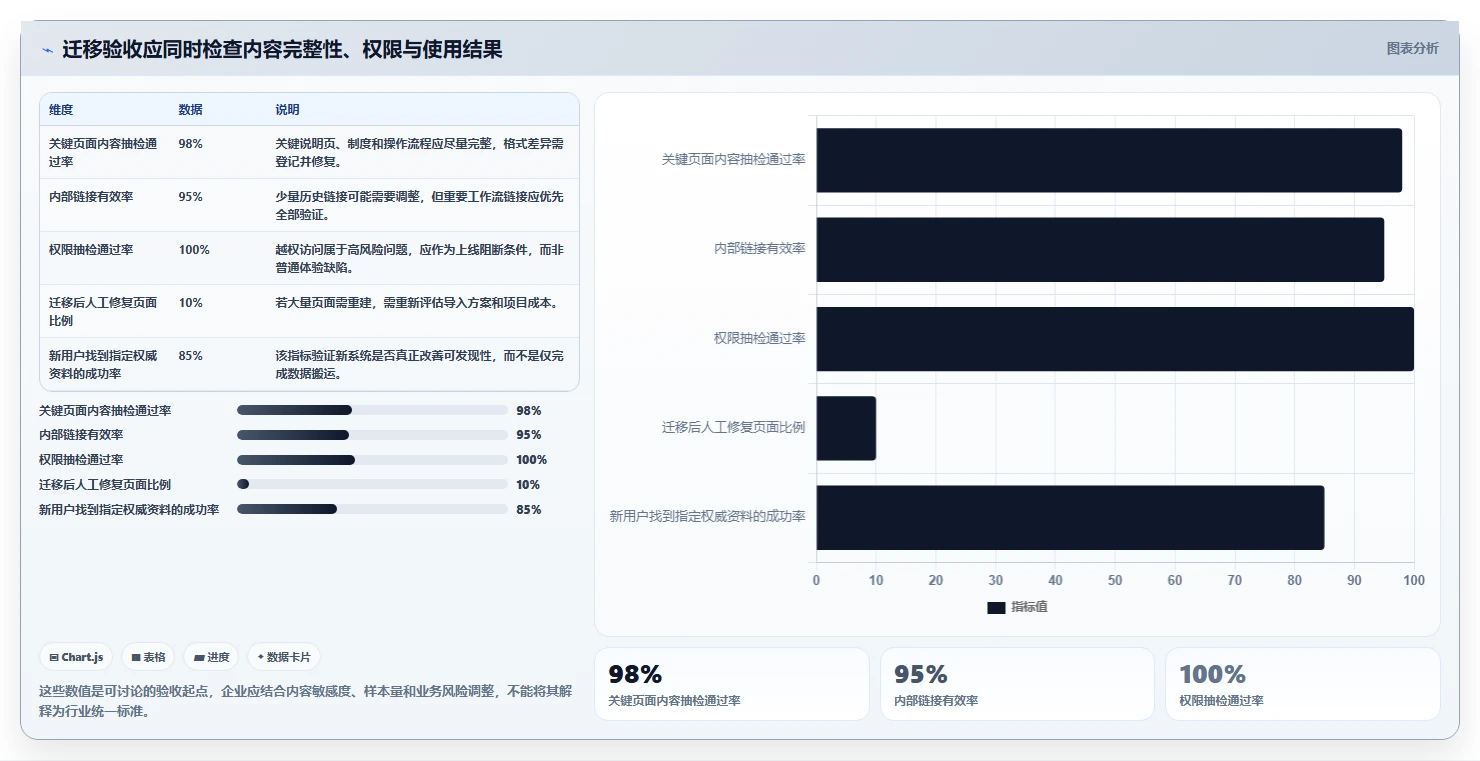This screenshot has width=1480, height=761.
Task: Click the chart bar for 内部链接有效率
Action: click(1100, 249)
